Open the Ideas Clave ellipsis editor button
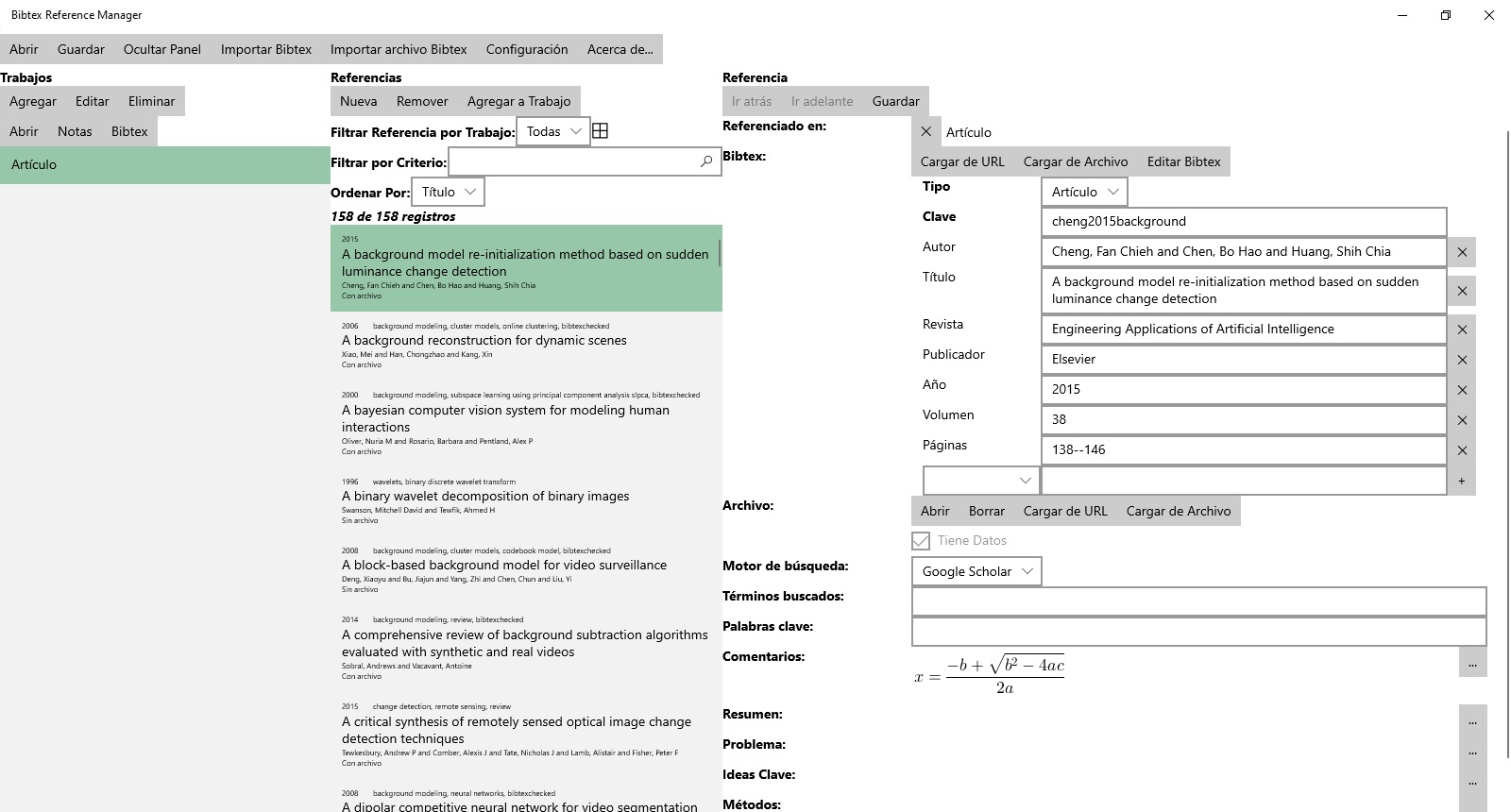The width and height of the screenshot is (1511, 812). (x=1472, y=780)
